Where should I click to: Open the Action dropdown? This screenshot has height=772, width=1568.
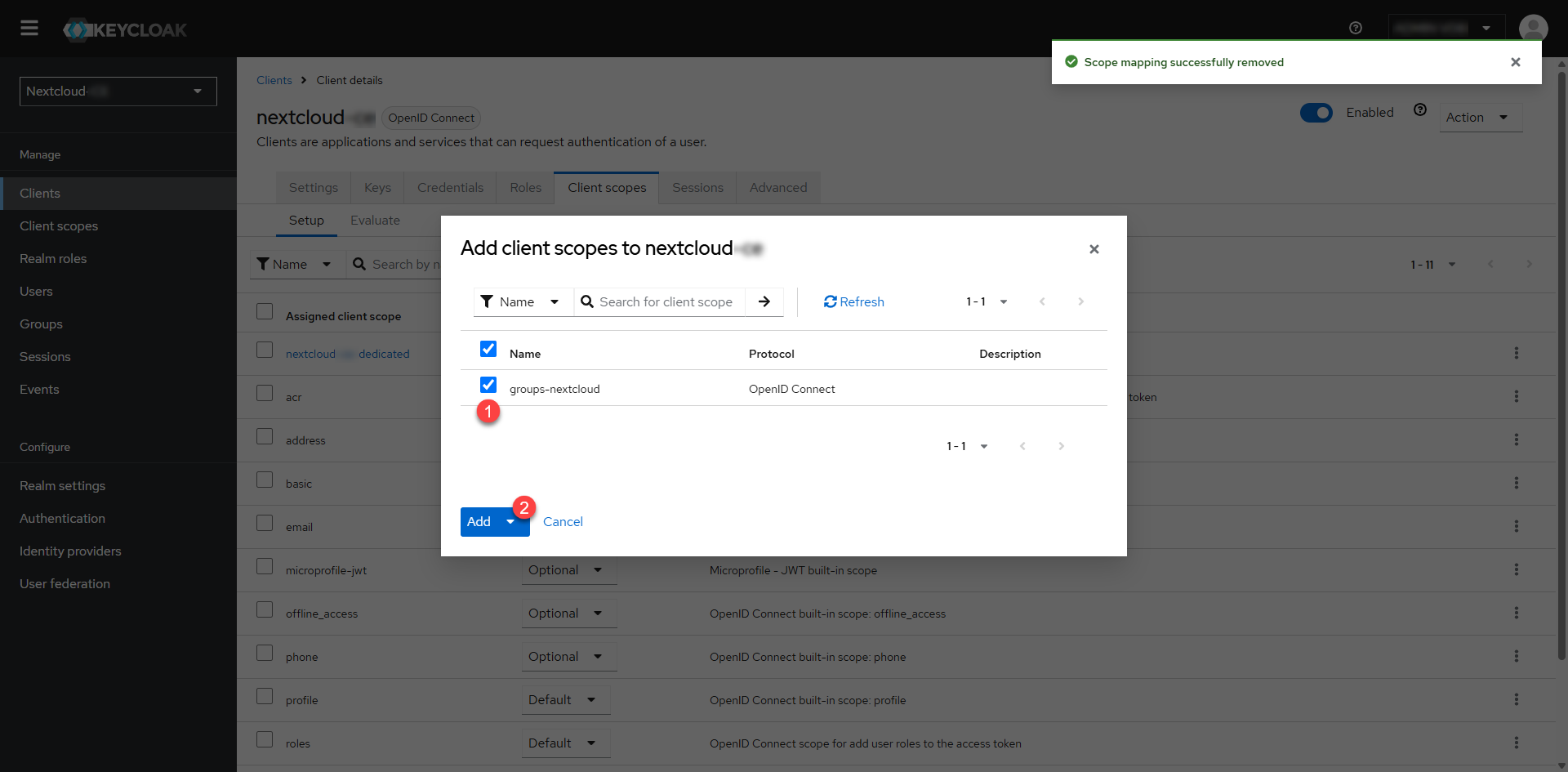pos(1481,118)
